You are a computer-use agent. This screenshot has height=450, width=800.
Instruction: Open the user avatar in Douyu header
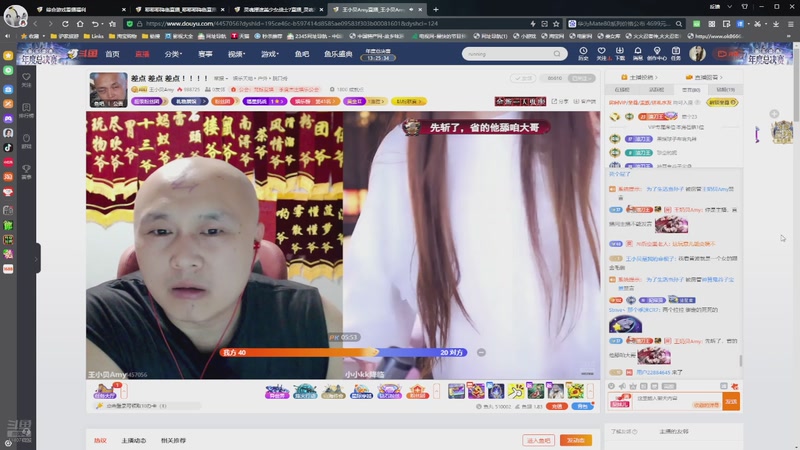point(697,54)
